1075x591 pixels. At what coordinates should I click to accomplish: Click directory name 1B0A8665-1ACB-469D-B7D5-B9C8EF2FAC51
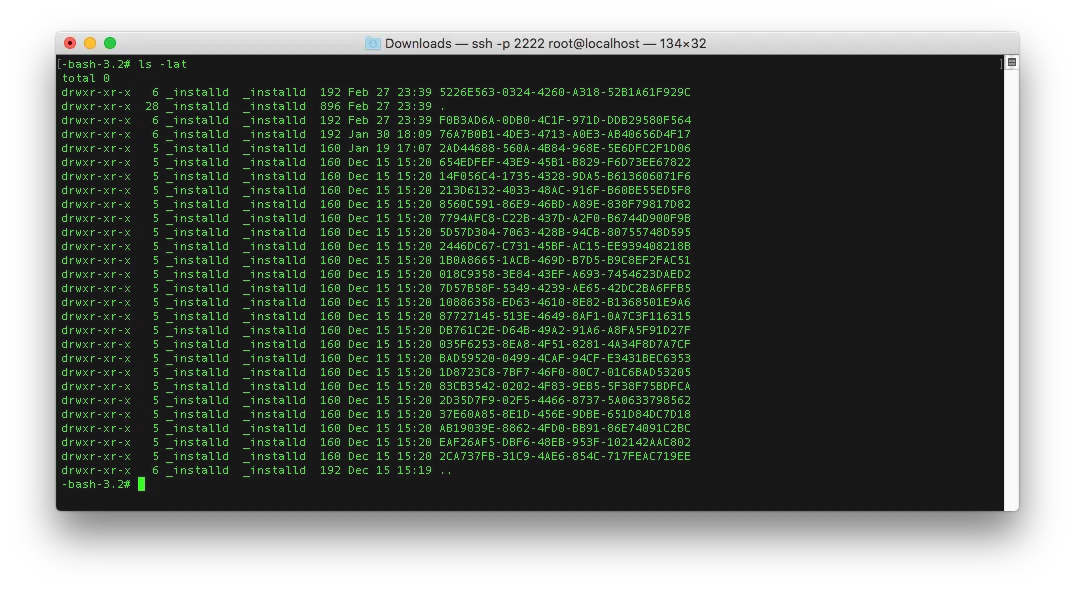point(565,261)
